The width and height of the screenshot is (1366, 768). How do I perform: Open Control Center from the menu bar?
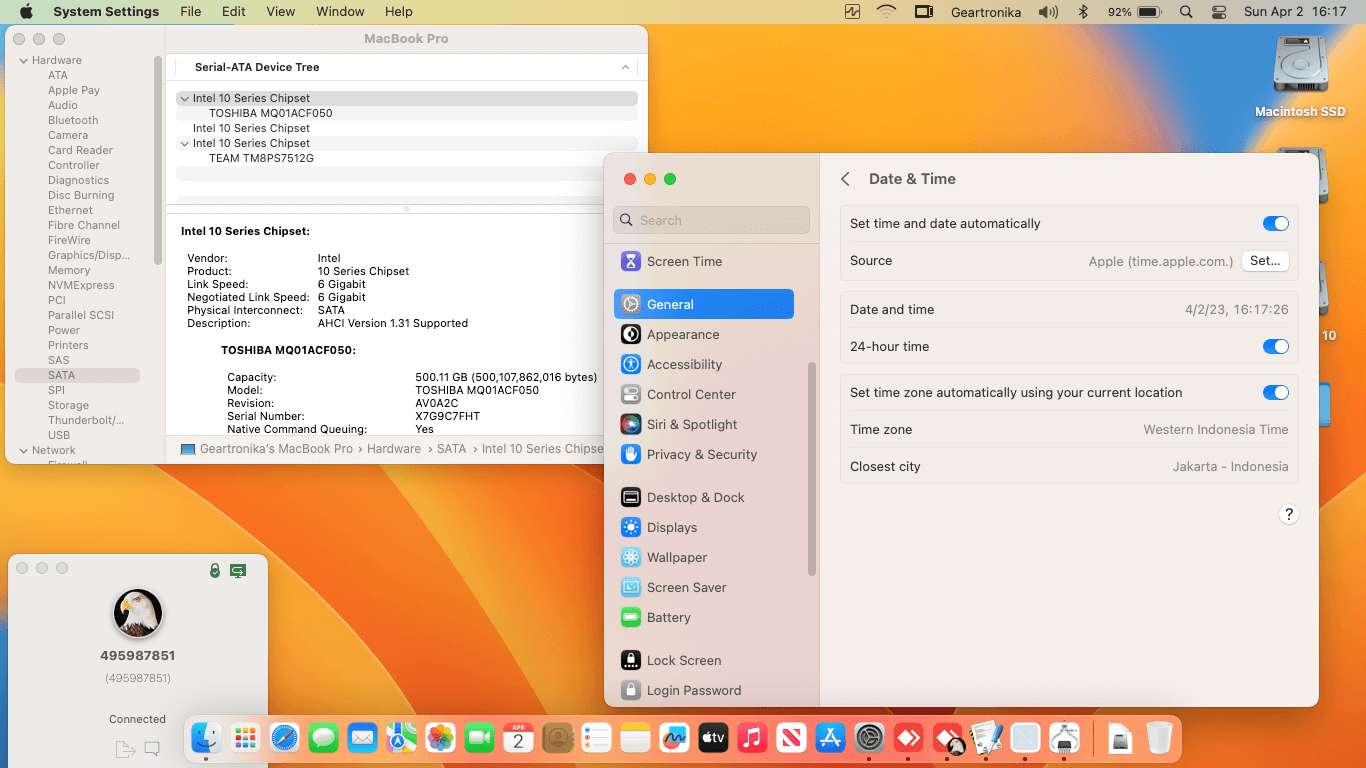(1218, 12)
